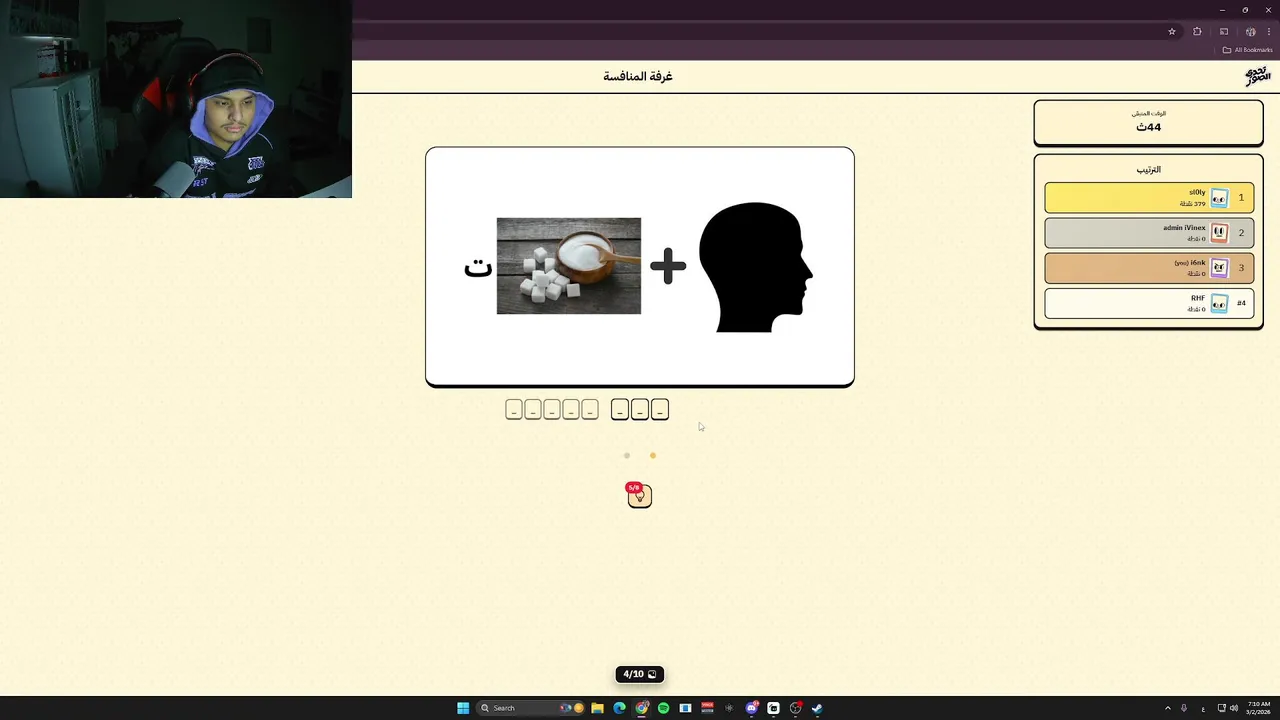The height and width of the screenshot is (720, 1280).
Task: Click the الترتيب leaderboard heading
Action: click(1148, 170)
